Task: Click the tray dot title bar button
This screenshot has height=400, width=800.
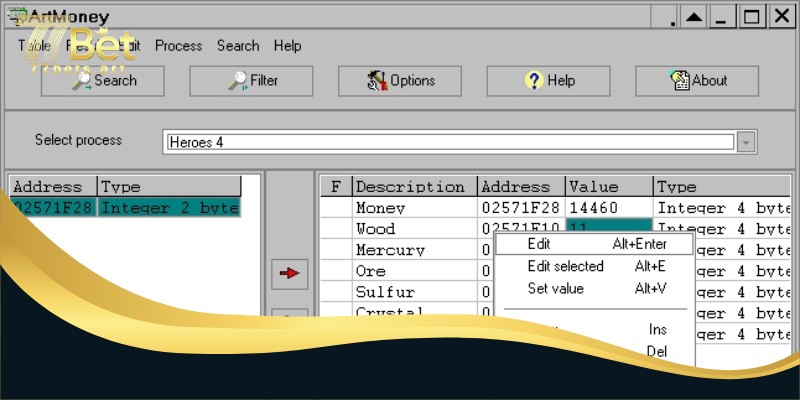Action: pos(667,17)
